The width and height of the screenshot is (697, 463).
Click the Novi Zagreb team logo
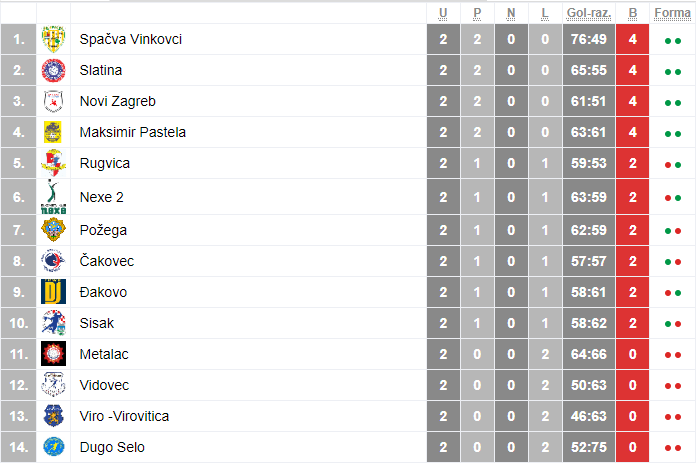53,101
